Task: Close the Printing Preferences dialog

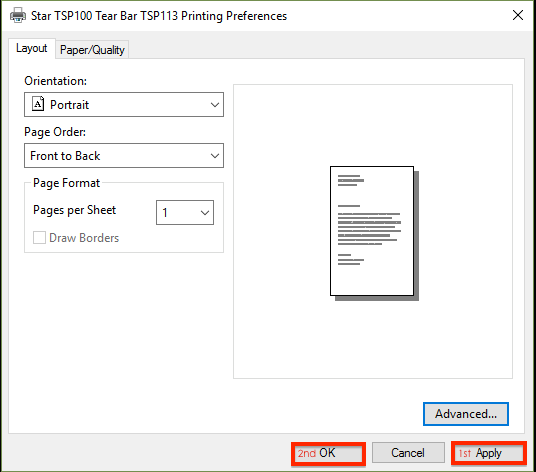Action: point(518,15)
